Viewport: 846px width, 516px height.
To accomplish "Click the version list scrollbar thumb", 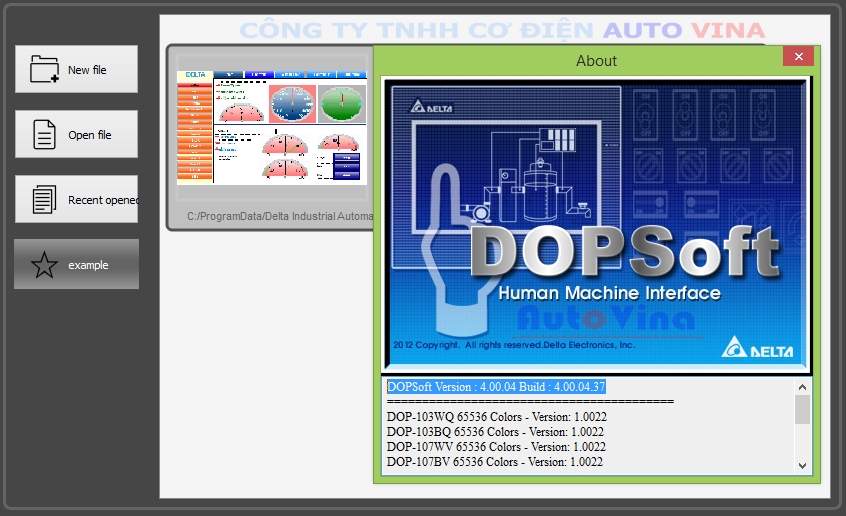I will pos(802,410).
